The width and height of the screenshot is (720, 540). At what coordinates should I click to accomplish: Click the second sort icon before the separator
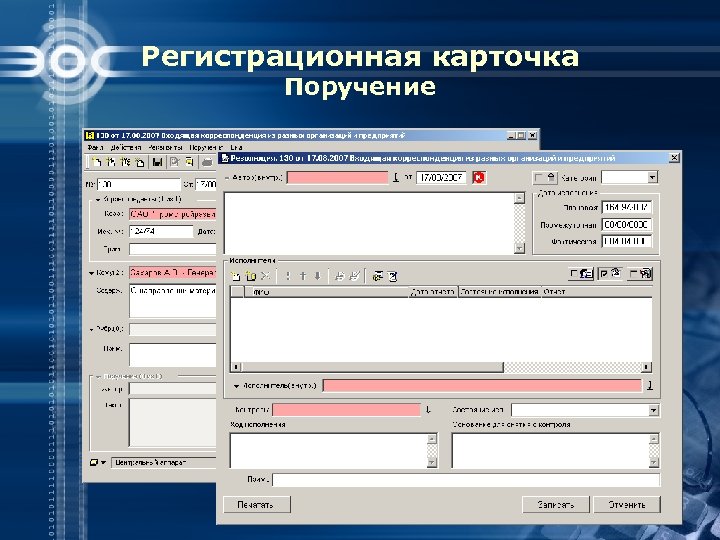[354, 276]
